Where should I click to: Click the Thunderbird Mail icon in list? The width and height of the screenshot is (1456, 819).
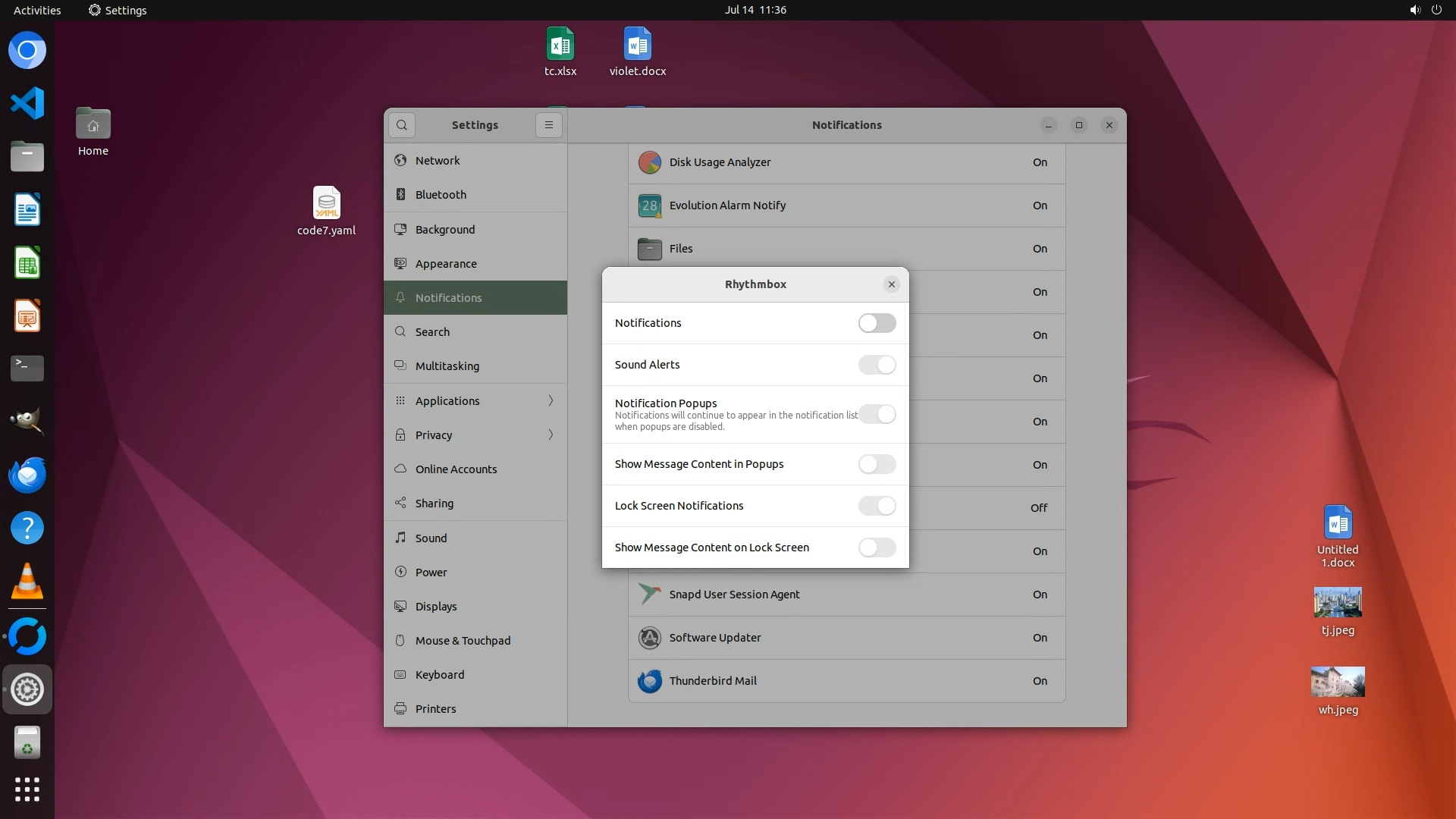[649, 681]
